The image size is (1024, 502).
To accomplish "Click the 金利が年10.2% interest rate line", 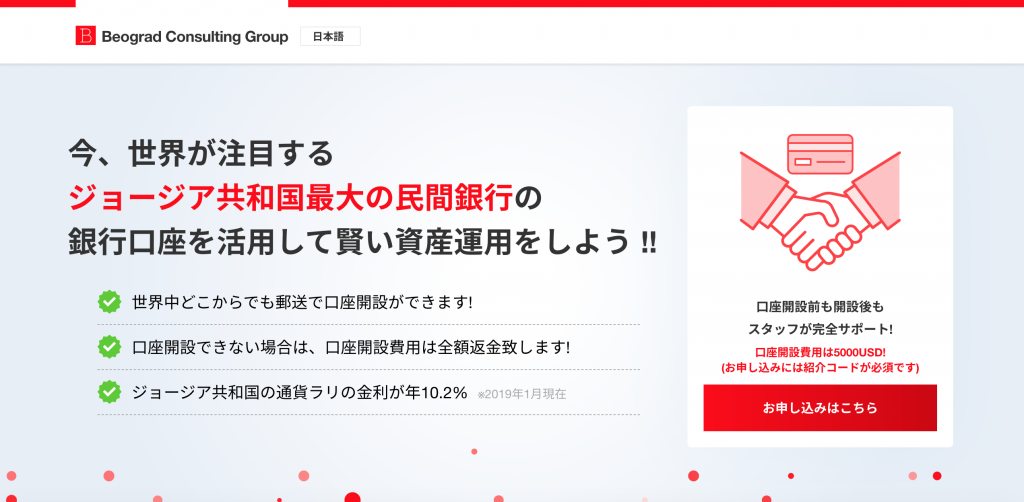I will pyautogui.click(x=300, y=392).
